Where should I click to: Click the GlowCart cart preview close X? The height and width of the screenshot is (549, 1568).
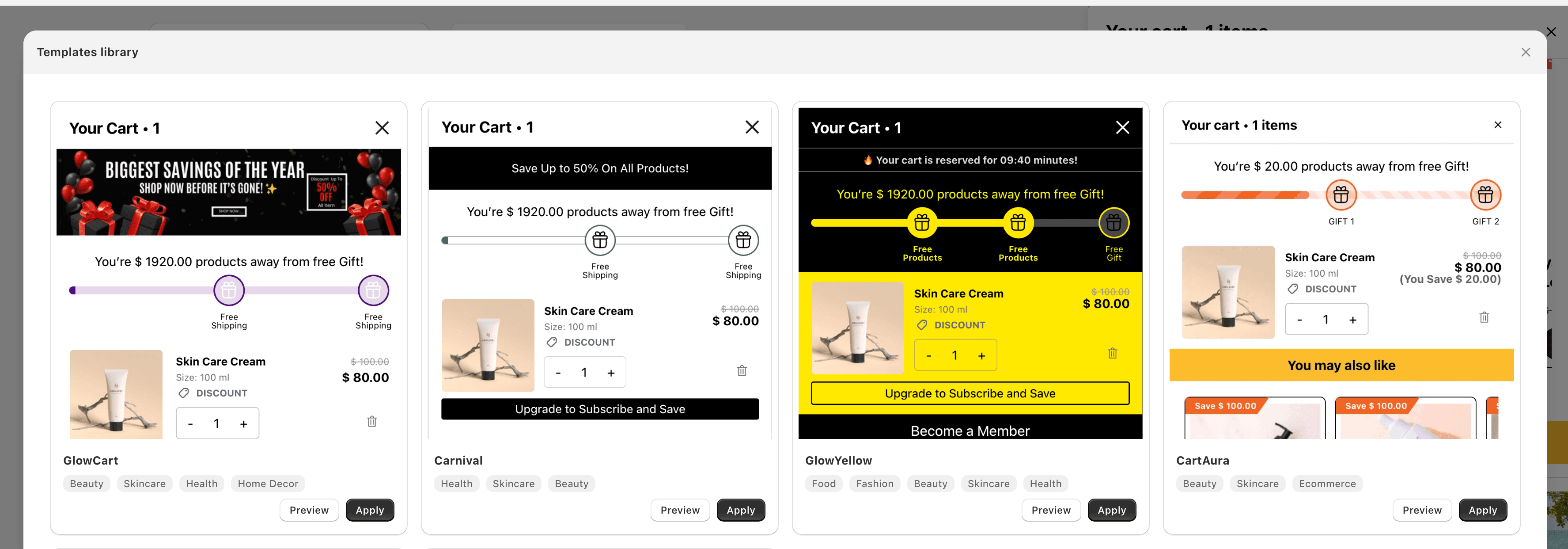382,128
